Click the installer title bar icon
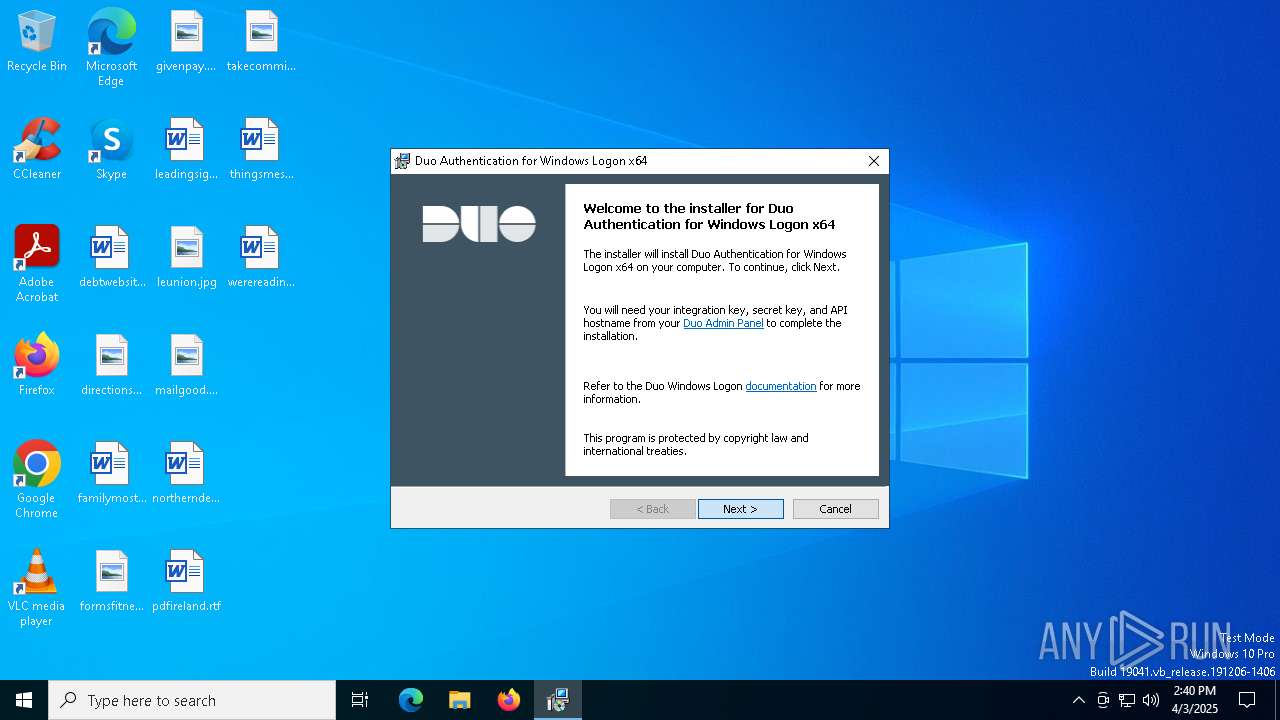This screenshot has height=720, width=1280. pyautogui.click(x=402, y=161)
